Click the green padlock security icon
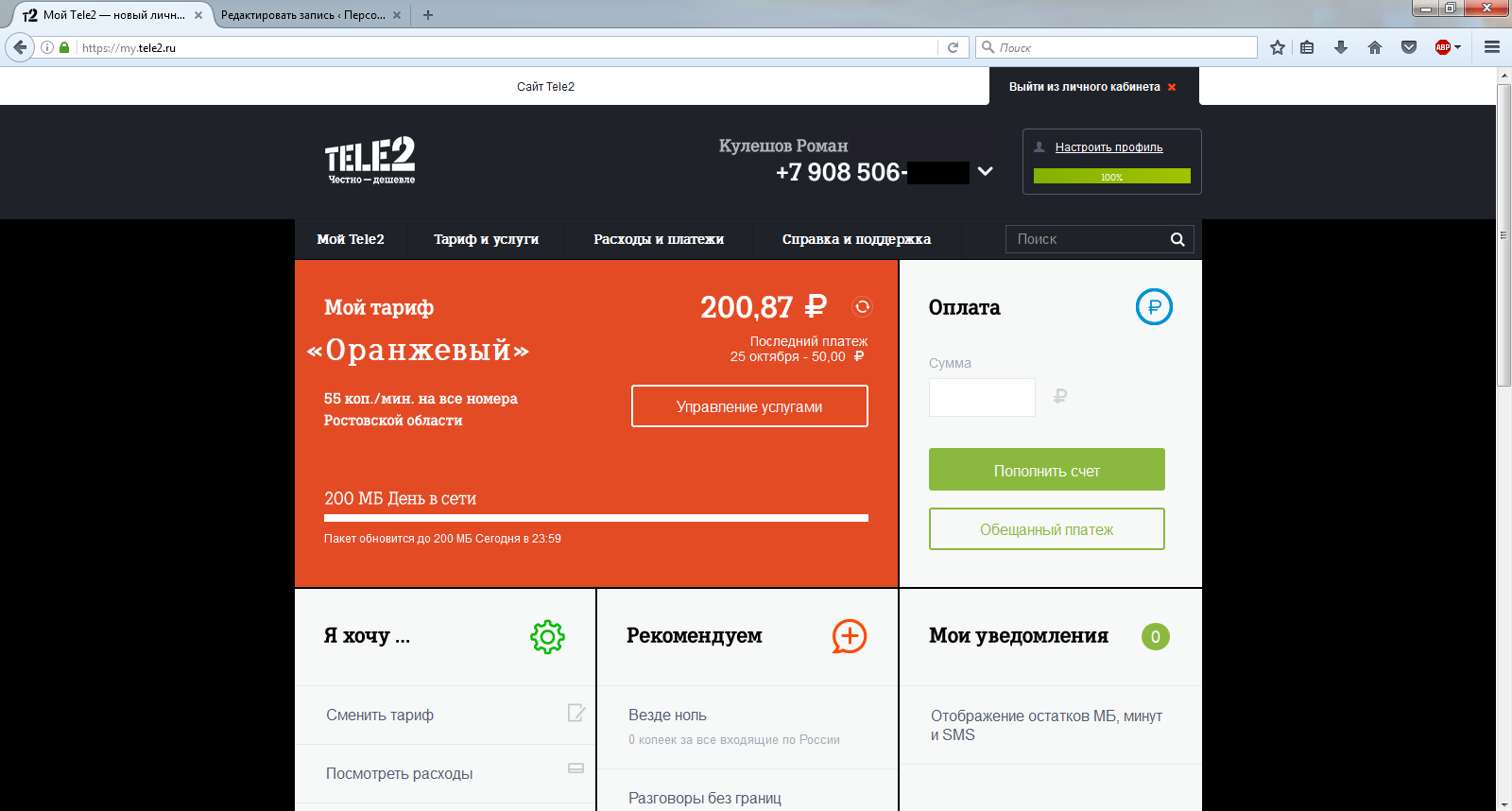This screenshot has height=811, width=1512. pos(64,47)
